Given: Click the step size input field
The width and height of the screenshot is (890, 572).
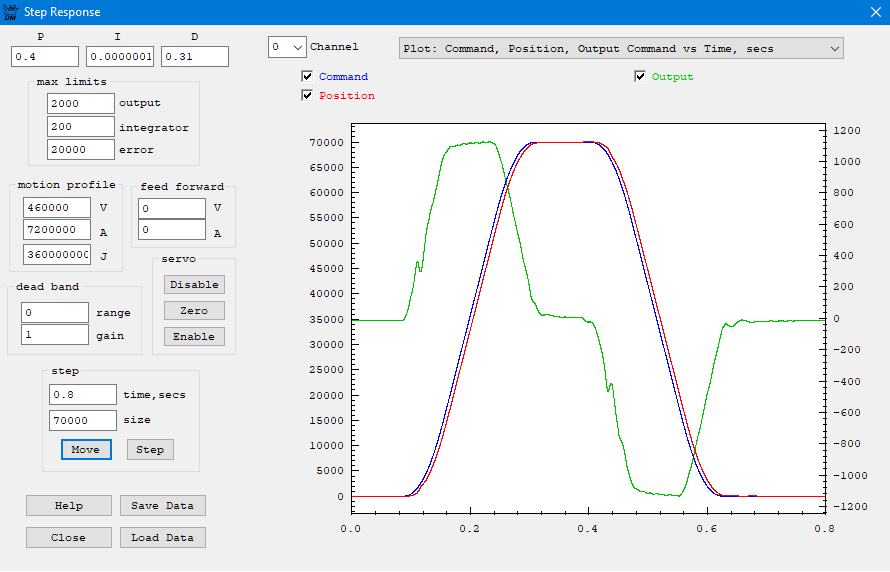Looking at the screenshot, I should click(83, 421).
